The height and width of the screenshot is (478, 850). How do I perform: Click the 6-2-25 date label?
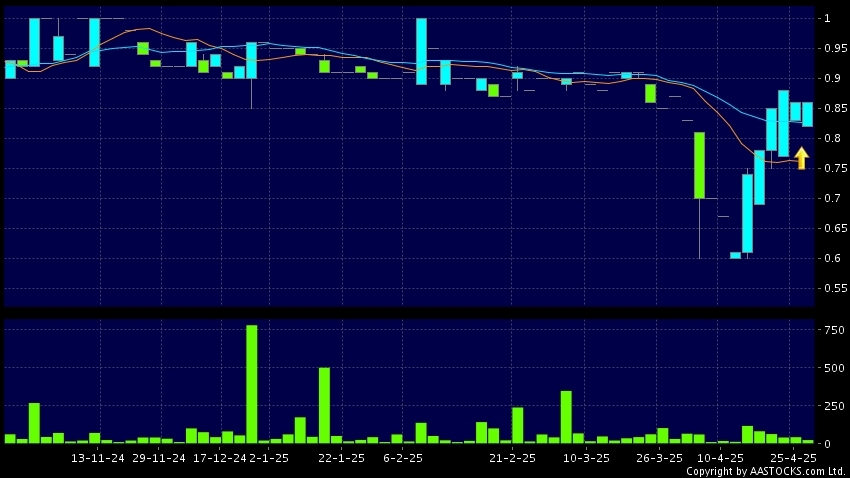pyautogui.click(x=403, y=458)
